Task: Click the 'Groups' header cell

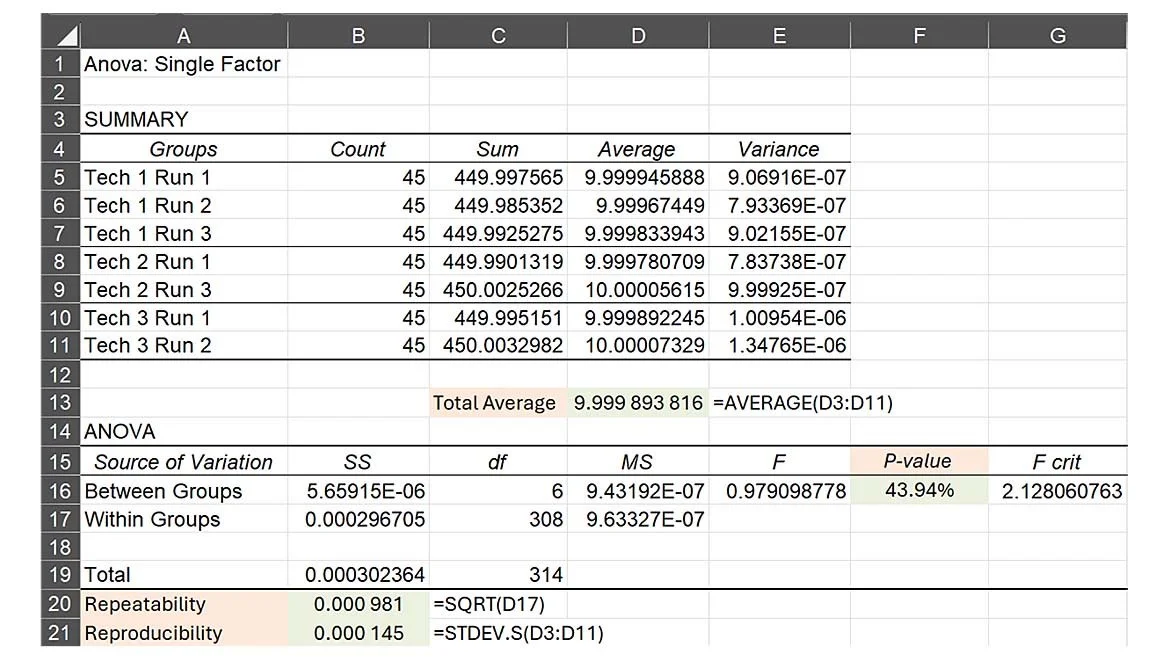Action: pos(184,148)
